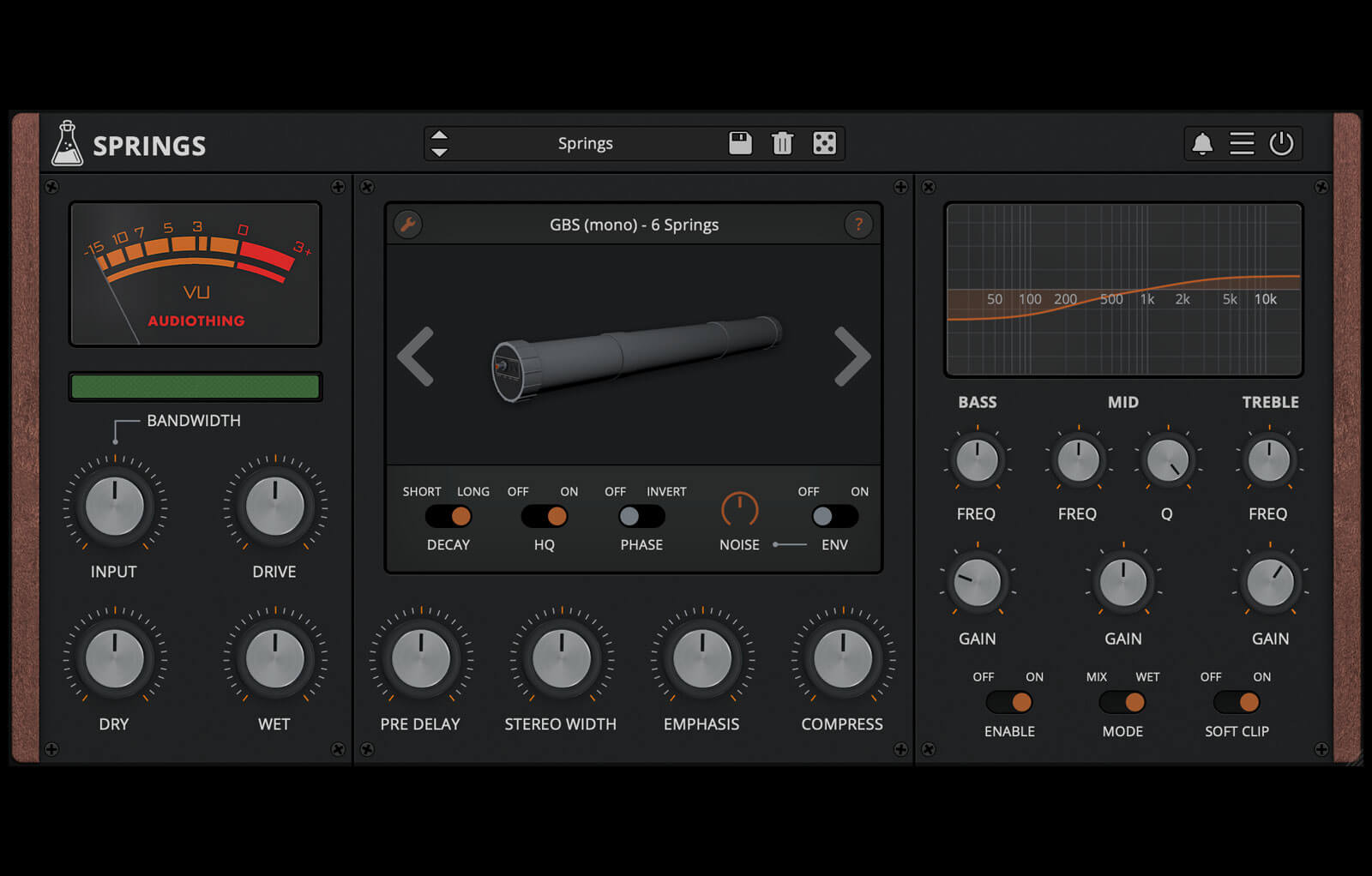Viewport: 1372px width, 876px height.
Task: Click the TREBLE GAIN knob
Action: pos(1270,582)
